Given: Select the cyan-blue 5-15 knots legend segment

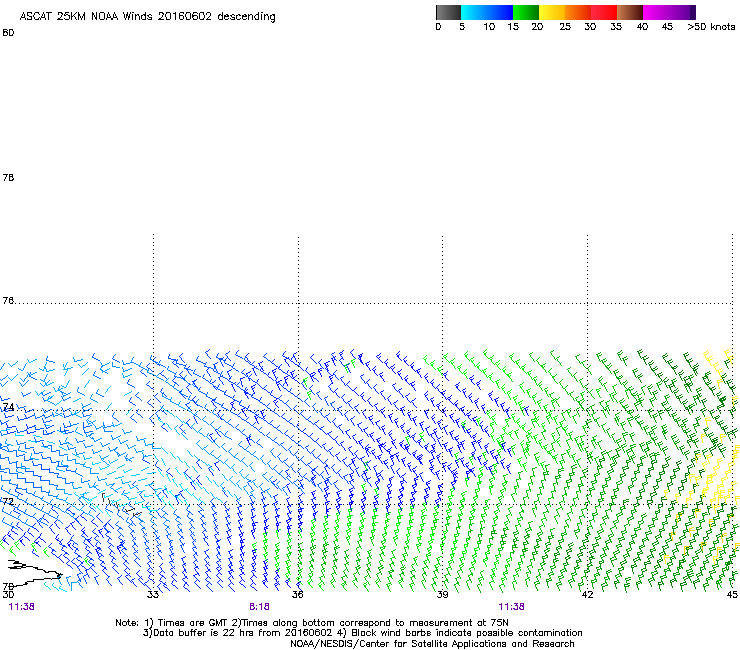Looking at the screenshot, I should point(487,12).
